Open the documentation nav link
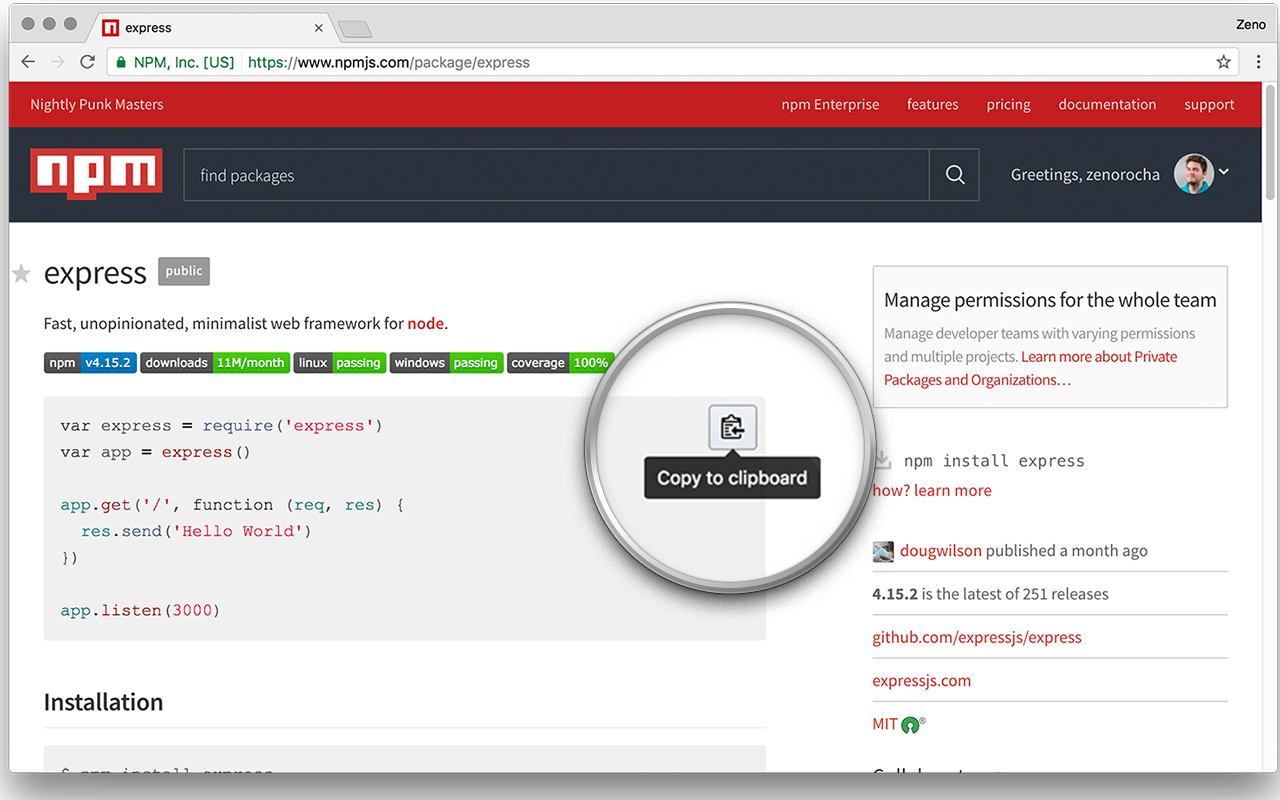The height and width of the screenshot is (800, 1280). [x=1107, y=104]
